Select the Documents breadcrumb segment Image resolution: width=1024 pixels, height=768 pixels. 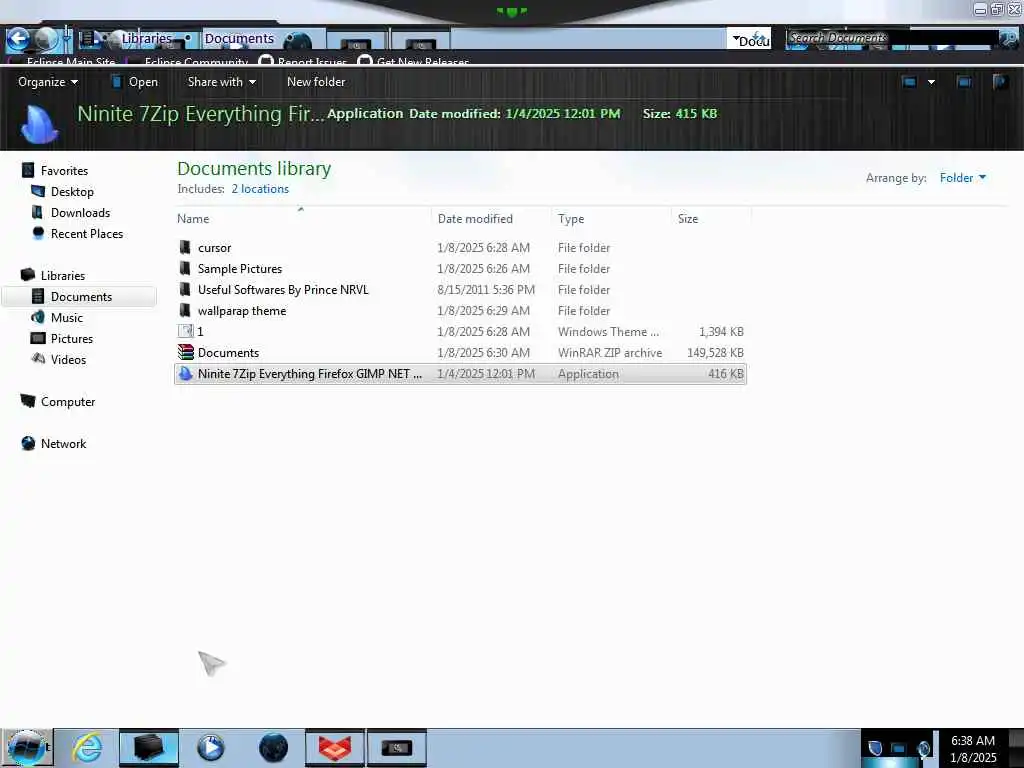(239, 39)
